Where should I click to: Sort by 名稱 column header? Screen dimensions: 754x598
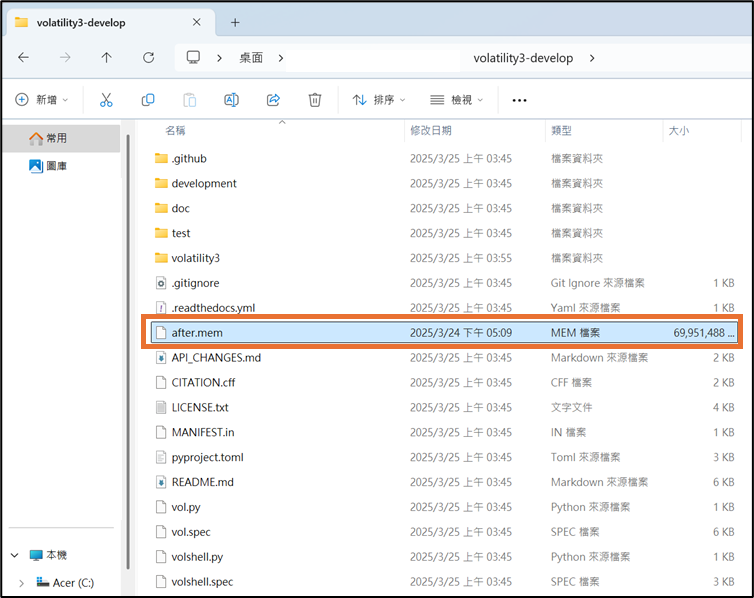(175, 130)
